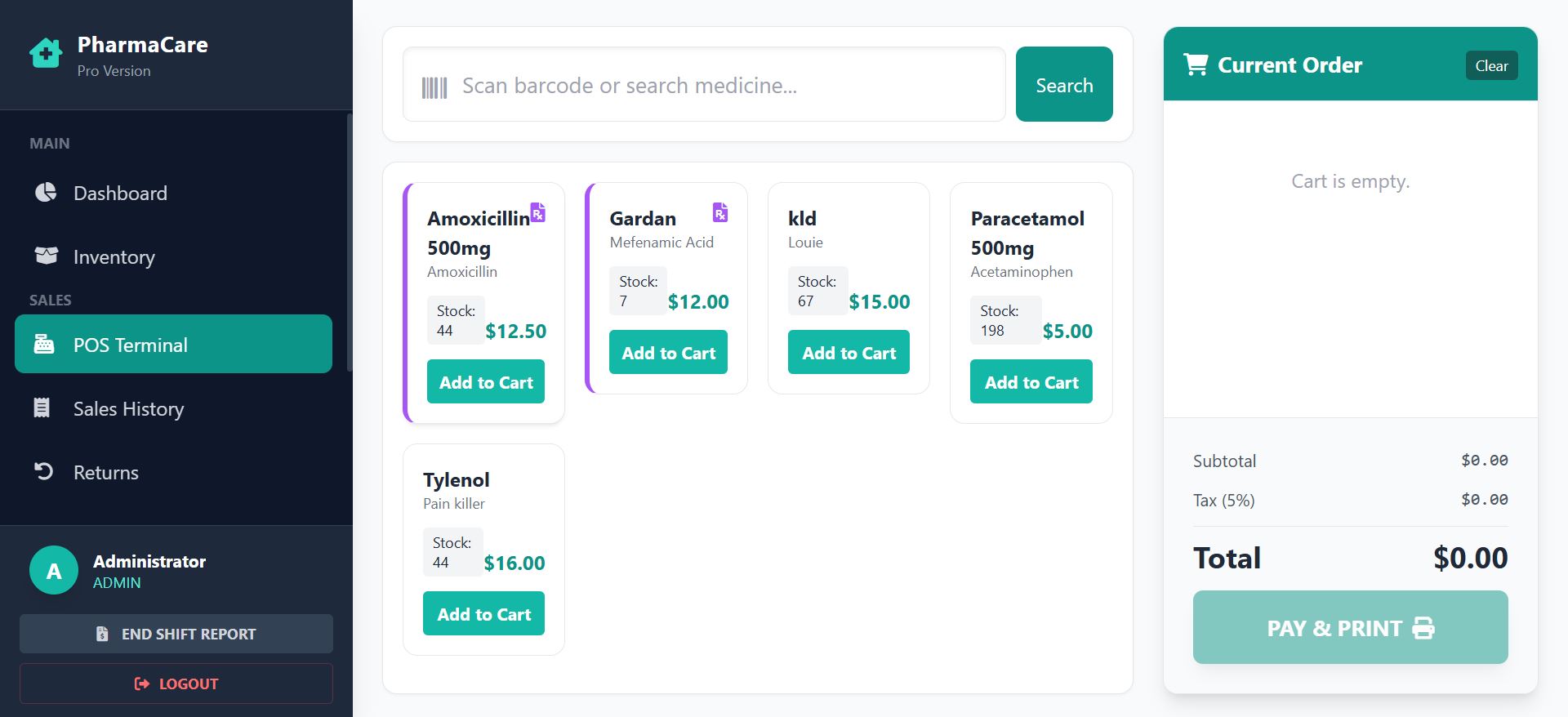The height and width of the screenshot is (717, 1568).
Task: Click the Administrator user name
Action: 149,561
